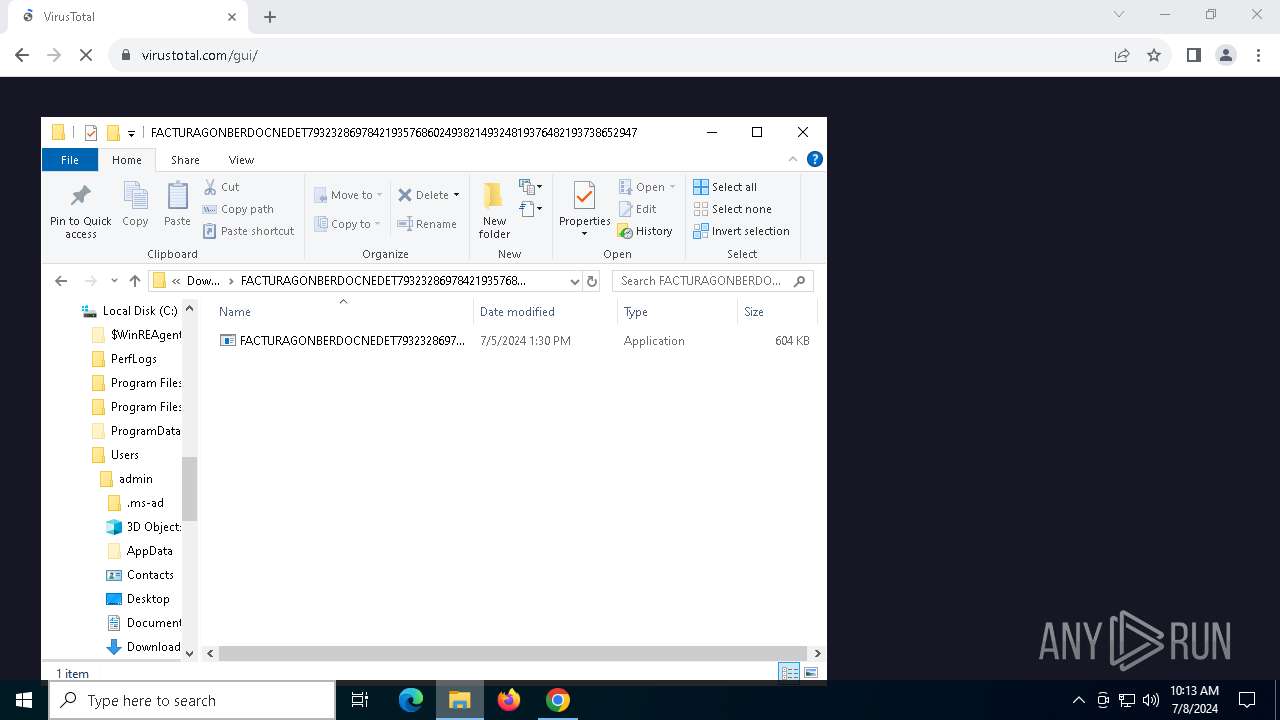Click Up one level arrow
Screen dimensions: 1280x720
(x=135, y=281)
